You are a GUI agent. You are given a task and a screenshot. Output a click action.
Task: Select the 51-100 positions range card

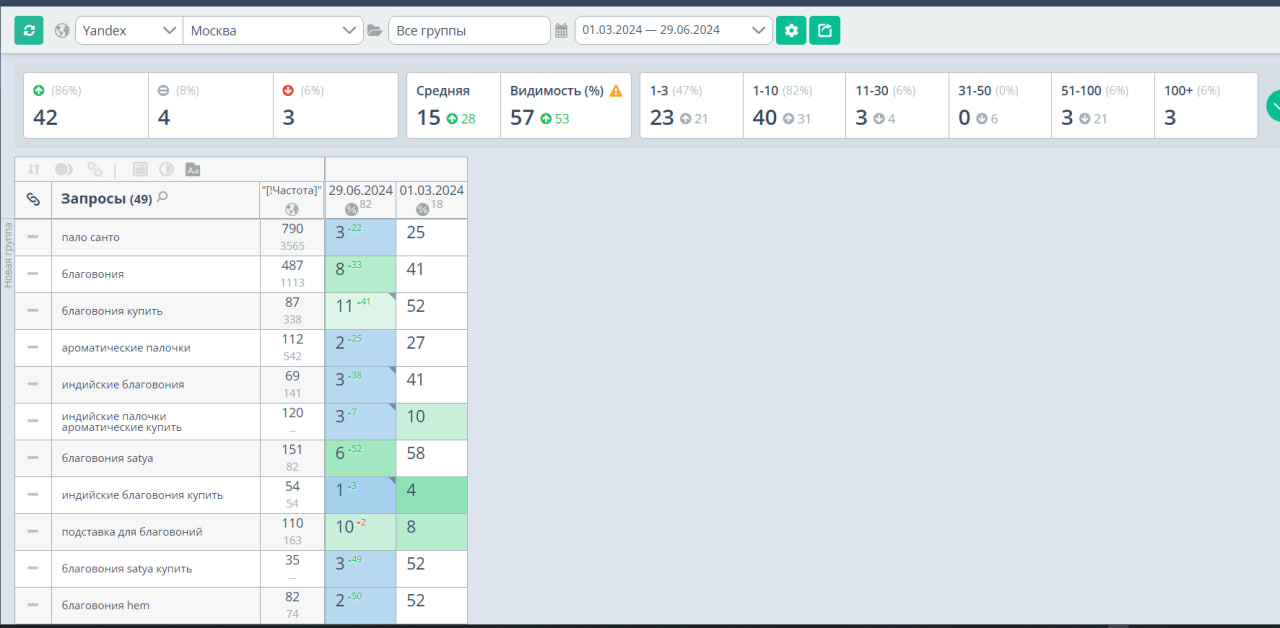coord(1103,105)
